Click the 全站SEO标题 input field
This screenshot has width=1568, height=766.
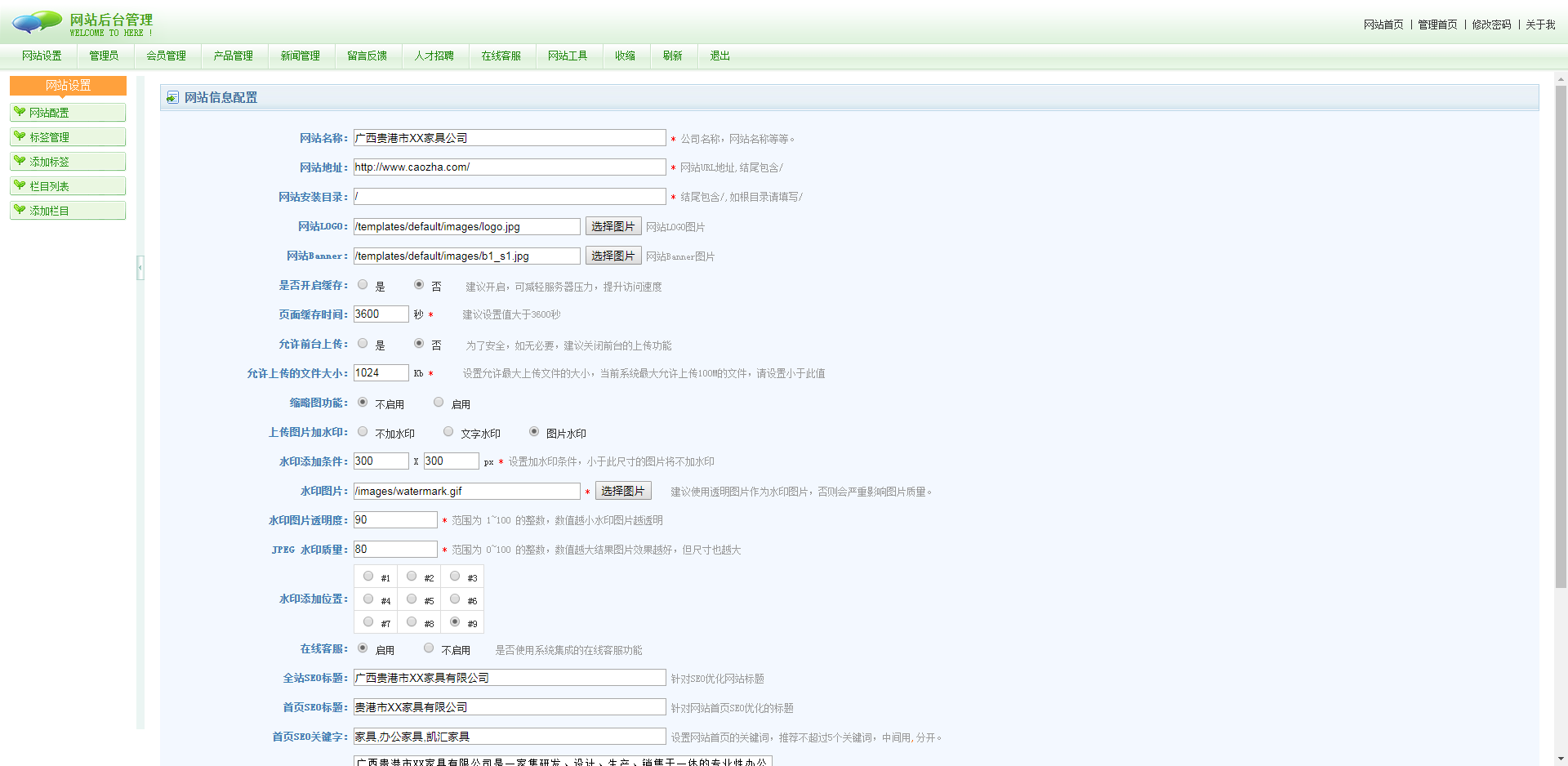tap(510, 678)
